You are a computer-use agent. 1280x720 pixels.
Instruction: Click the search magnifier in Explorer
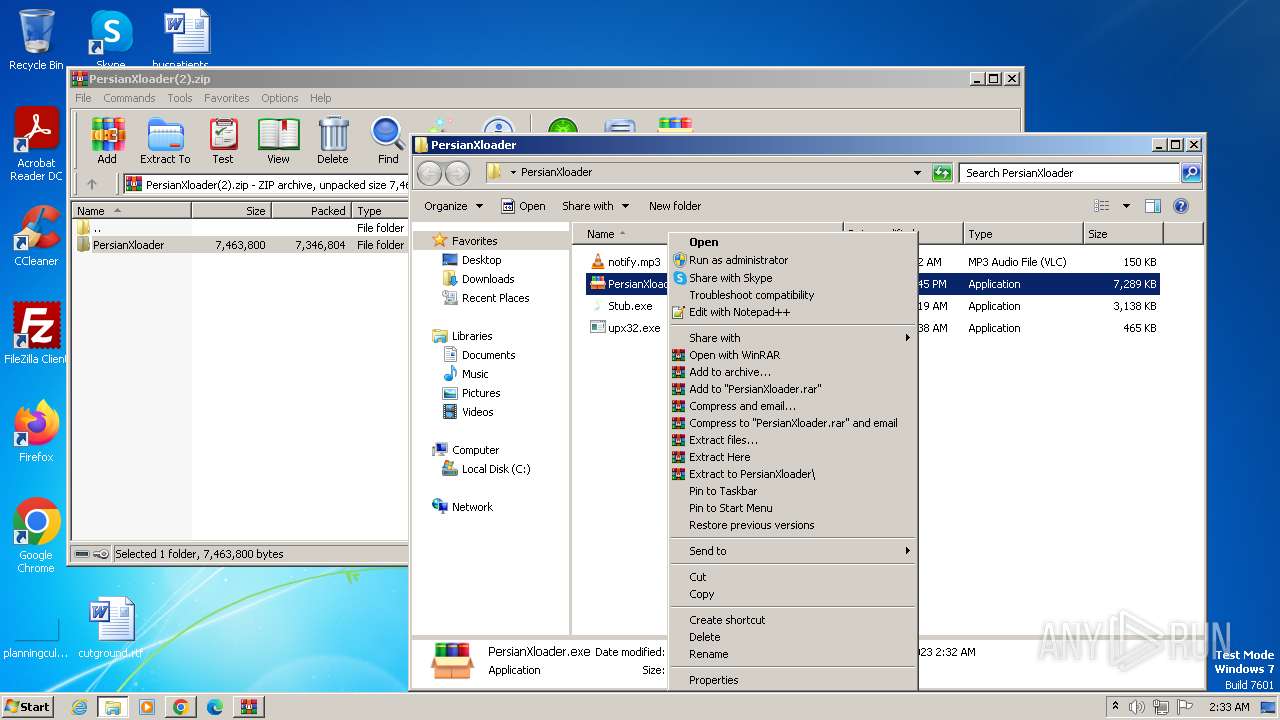pyautogui.click(x=1190, y=172)
